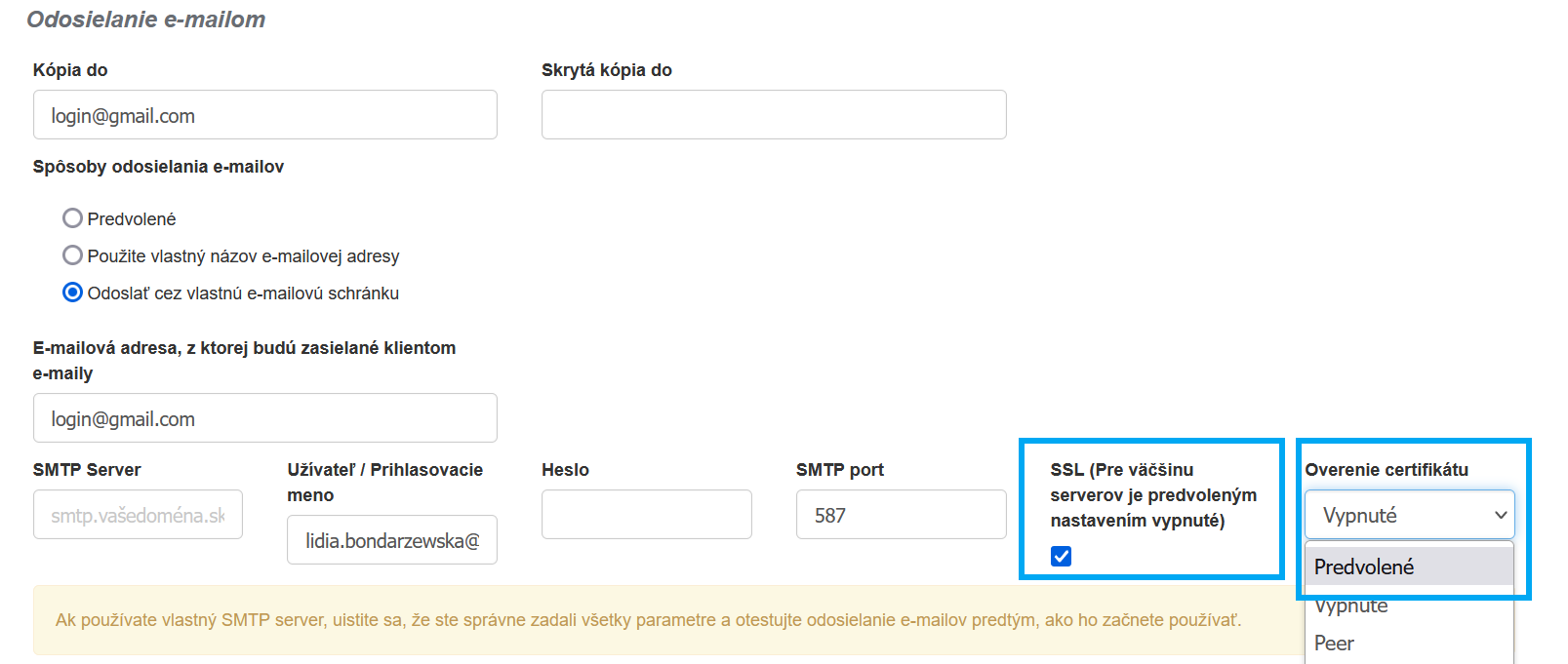This screenshot has height=664, width=1568.
Task: Click the 'Odosielanie e-mailom' section heading
Action: click(x=146, y=20)
